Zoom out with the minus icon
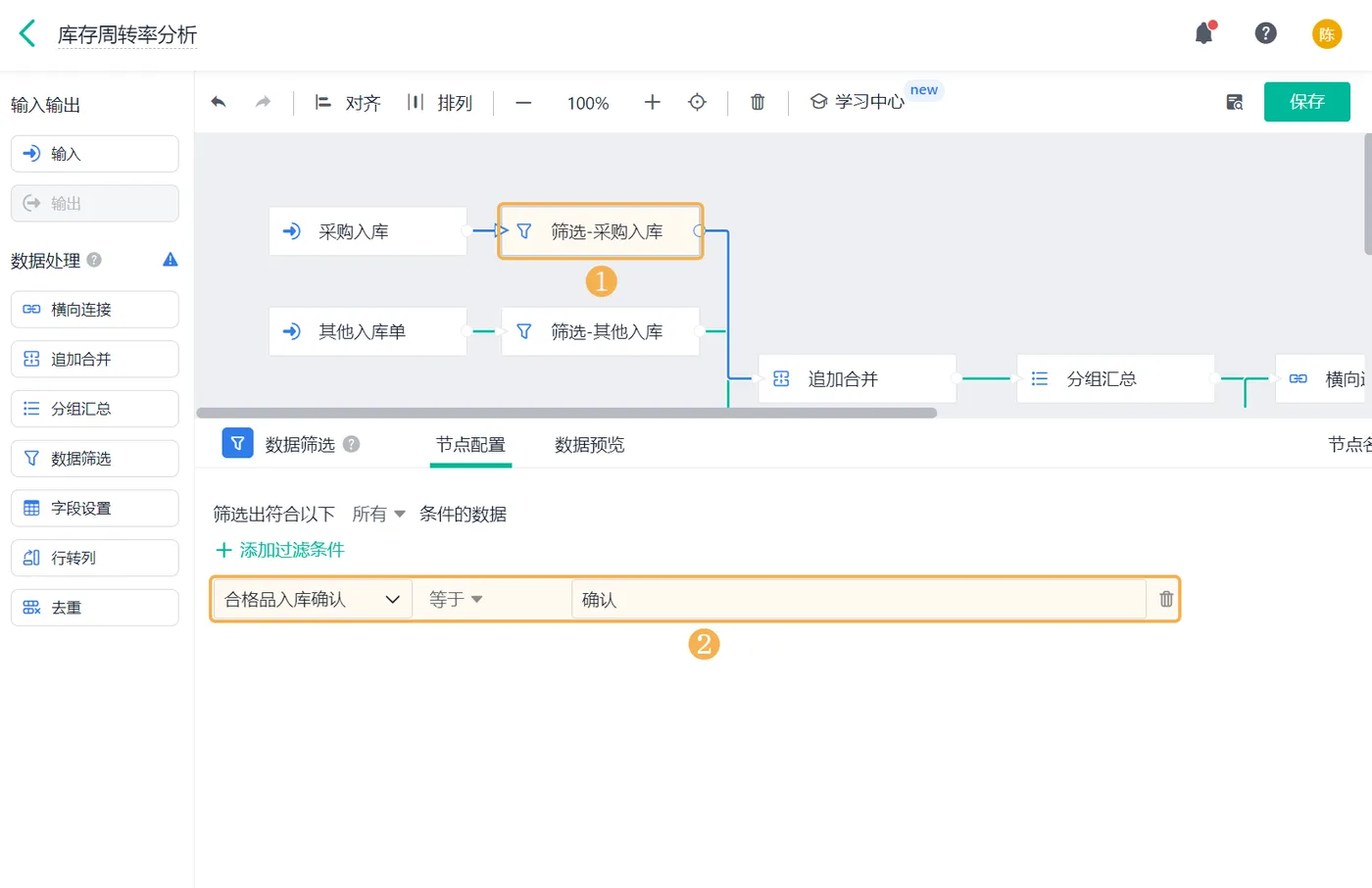1372x888 pixels. tap(523, 102)
